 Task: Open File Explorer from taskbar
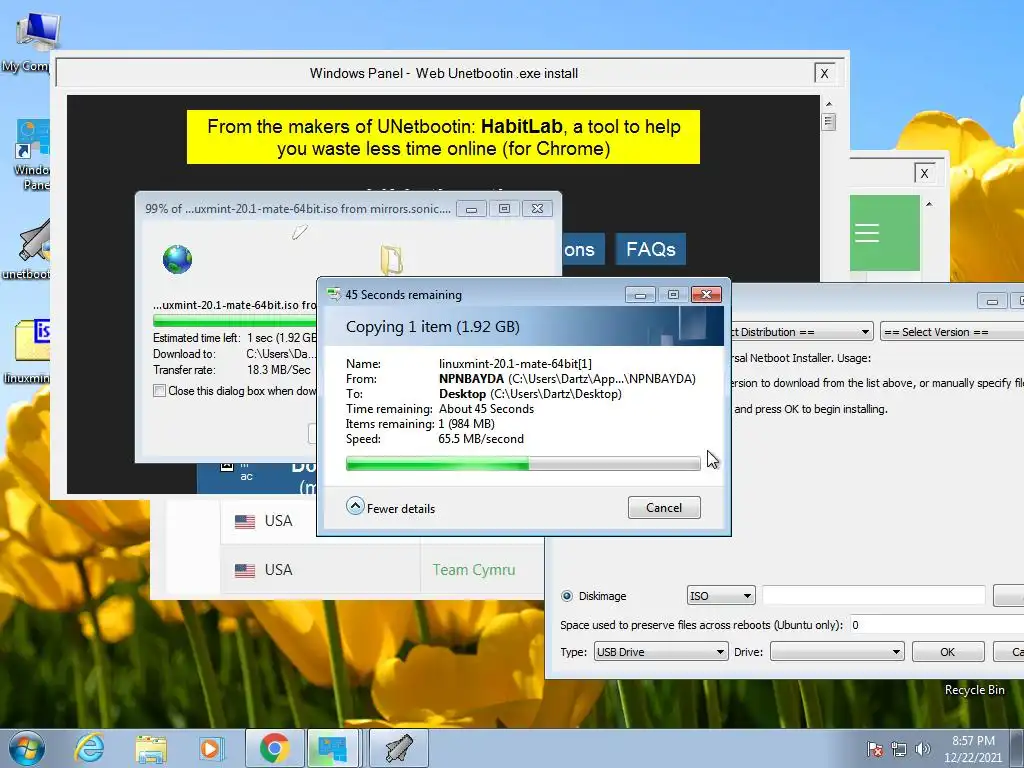click(151, 748)
